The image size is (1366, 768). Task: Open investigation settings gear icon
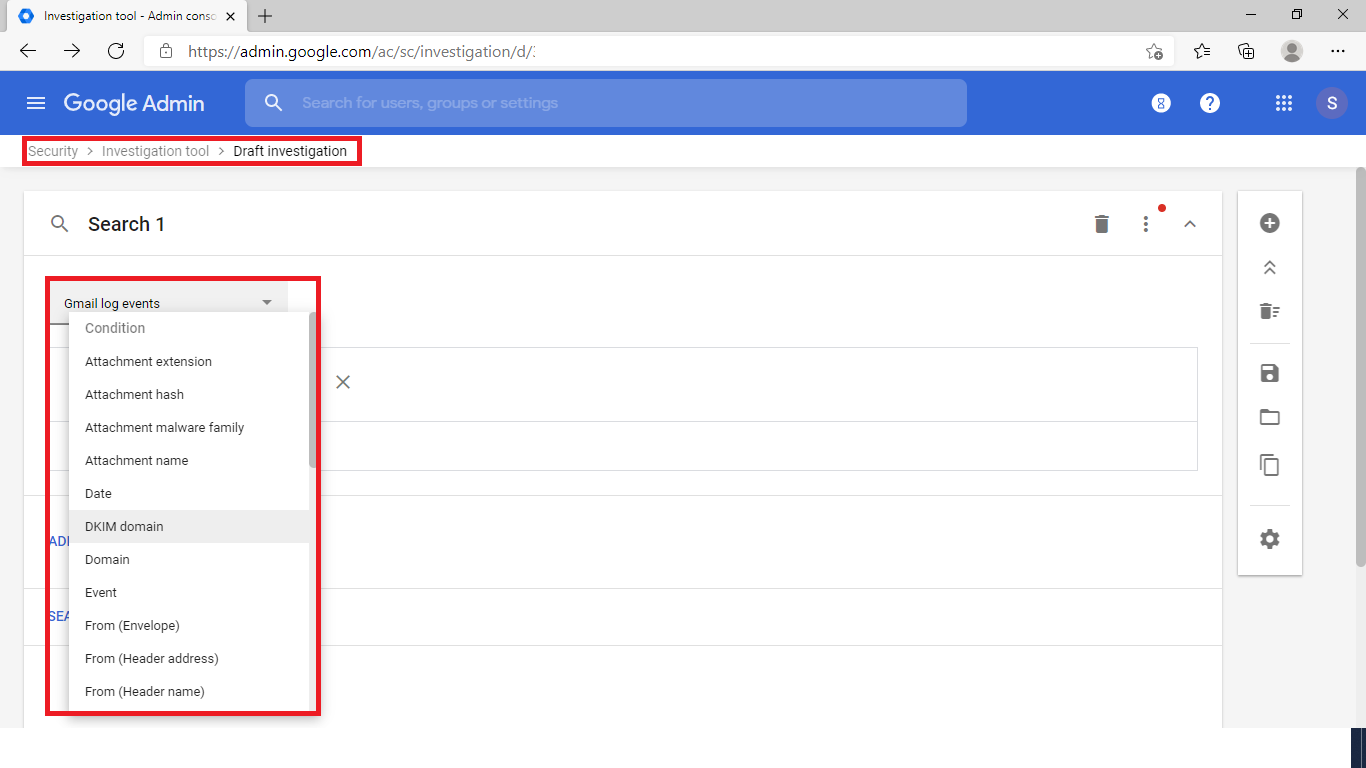coord(1270,539)
